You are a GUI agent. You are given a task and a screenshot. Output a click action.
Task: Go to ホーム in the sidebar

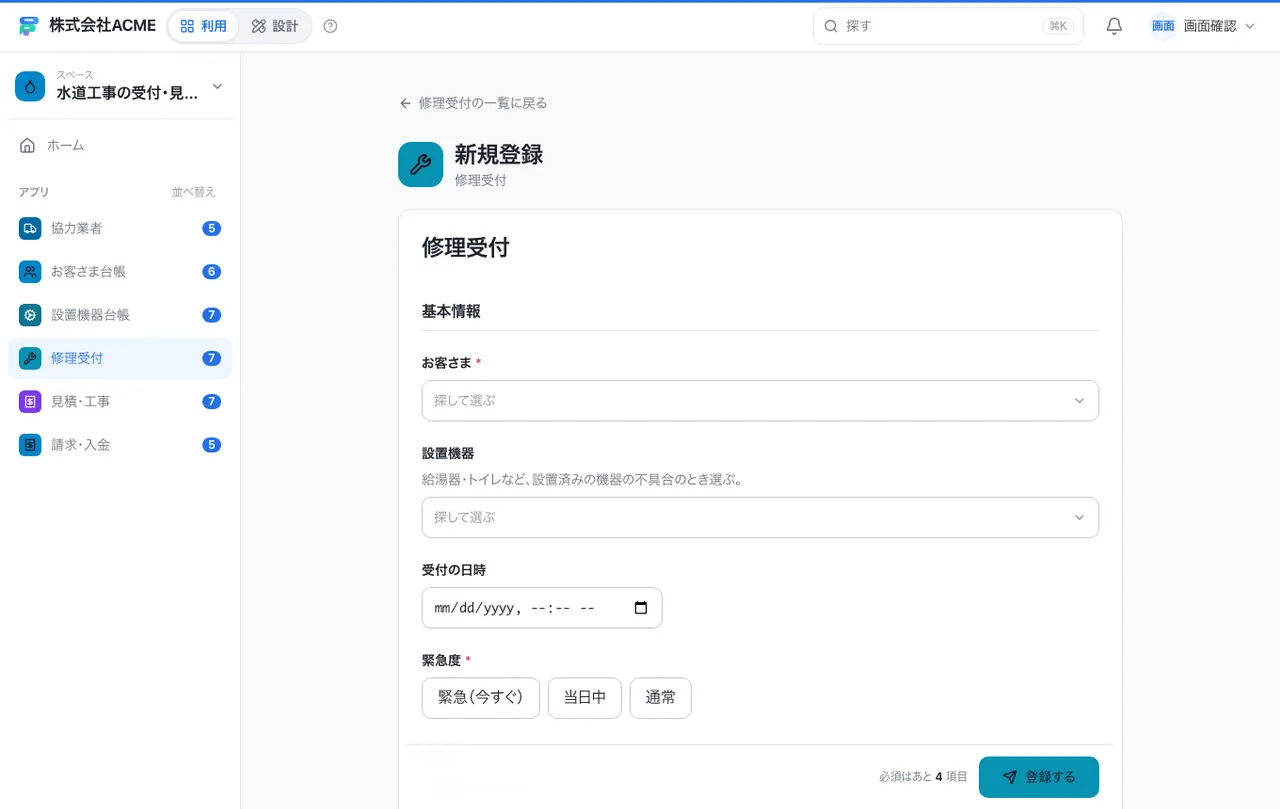click(120, 145)
